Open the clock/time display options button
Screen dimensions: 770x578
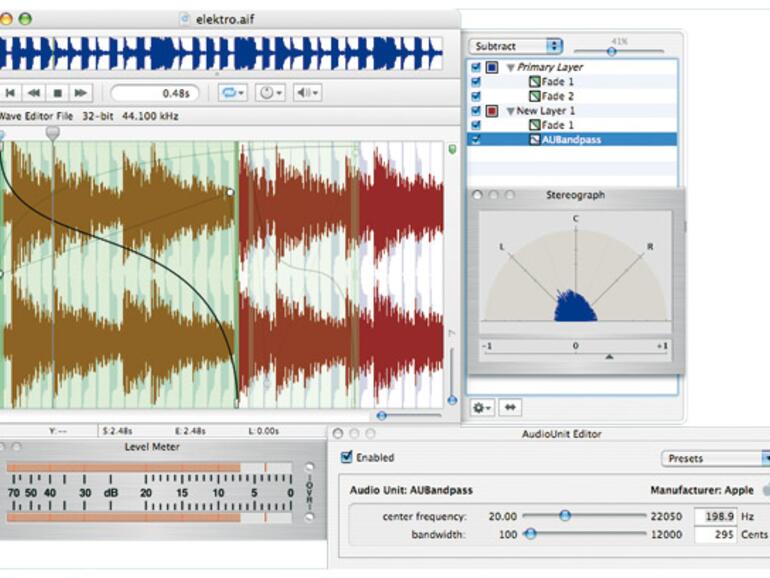269,93
